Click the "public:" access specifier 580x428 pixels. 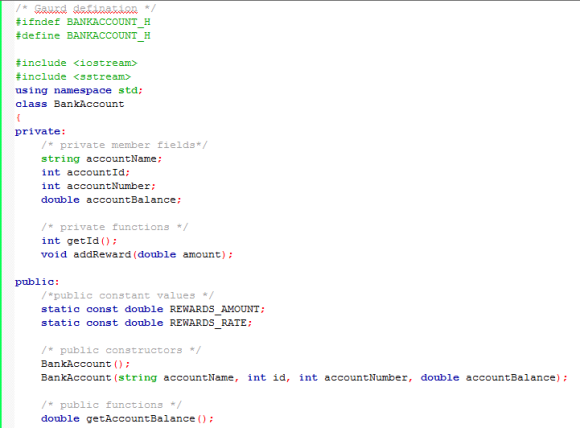(37, 282)
